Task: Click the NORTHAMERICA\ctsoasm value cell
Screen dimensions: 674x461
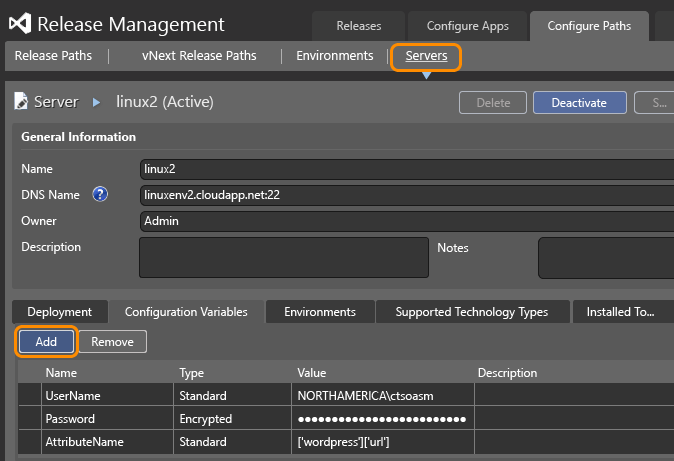Action: click(x=383, y=395)
